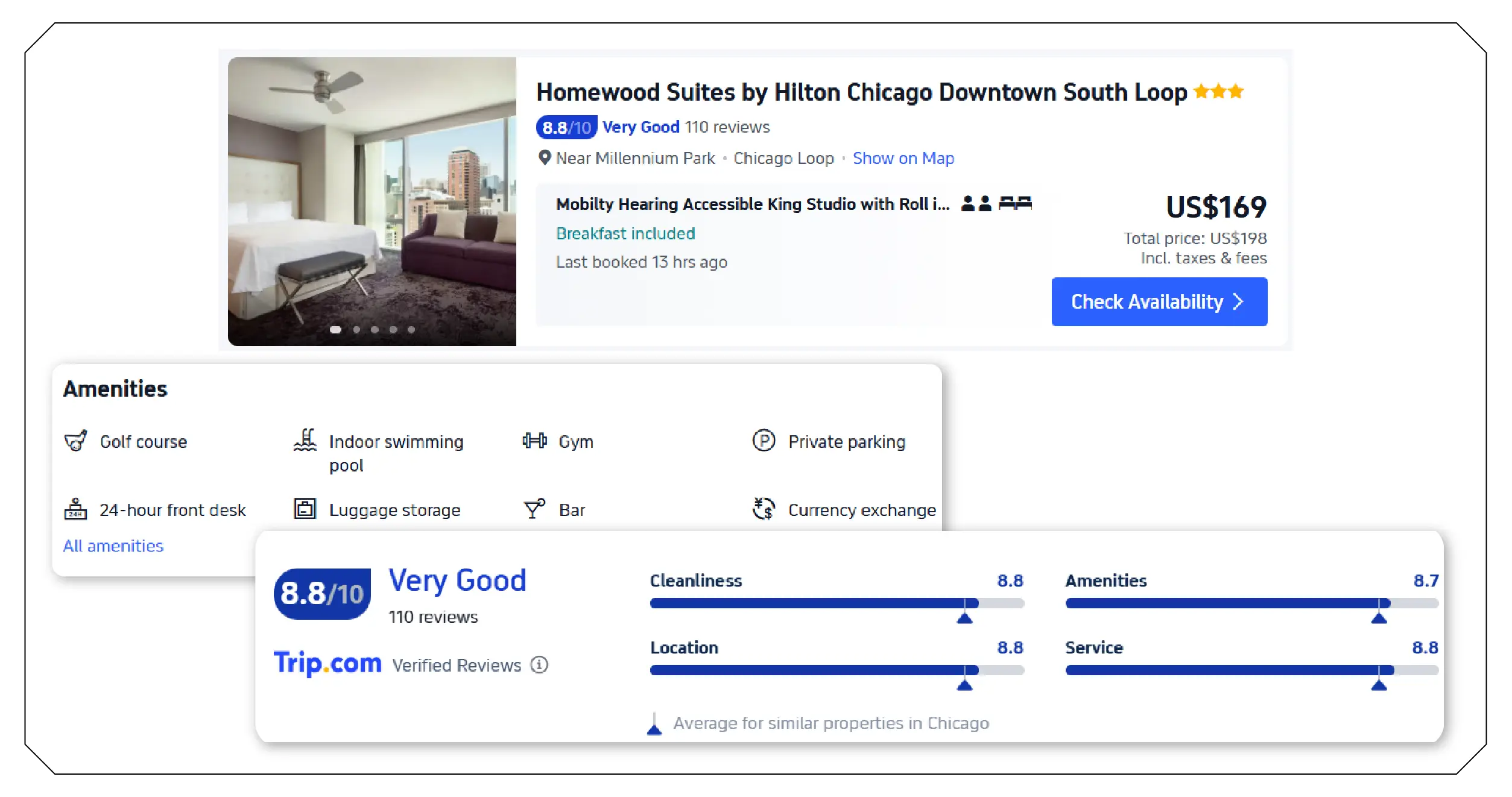Viewport: 1512px width, 797px height.
Task: Click the Cleanliness rating bar
Action: point(837,603)
